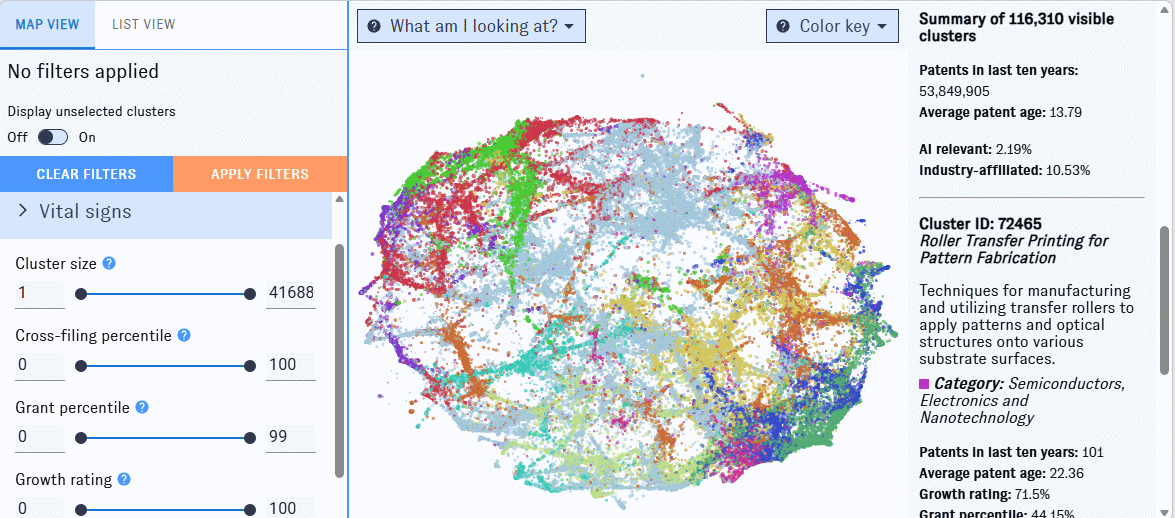The image size is (1175, 518).
Task: Click the filter panel vertical scrollbar
Action: click(339, 360)
